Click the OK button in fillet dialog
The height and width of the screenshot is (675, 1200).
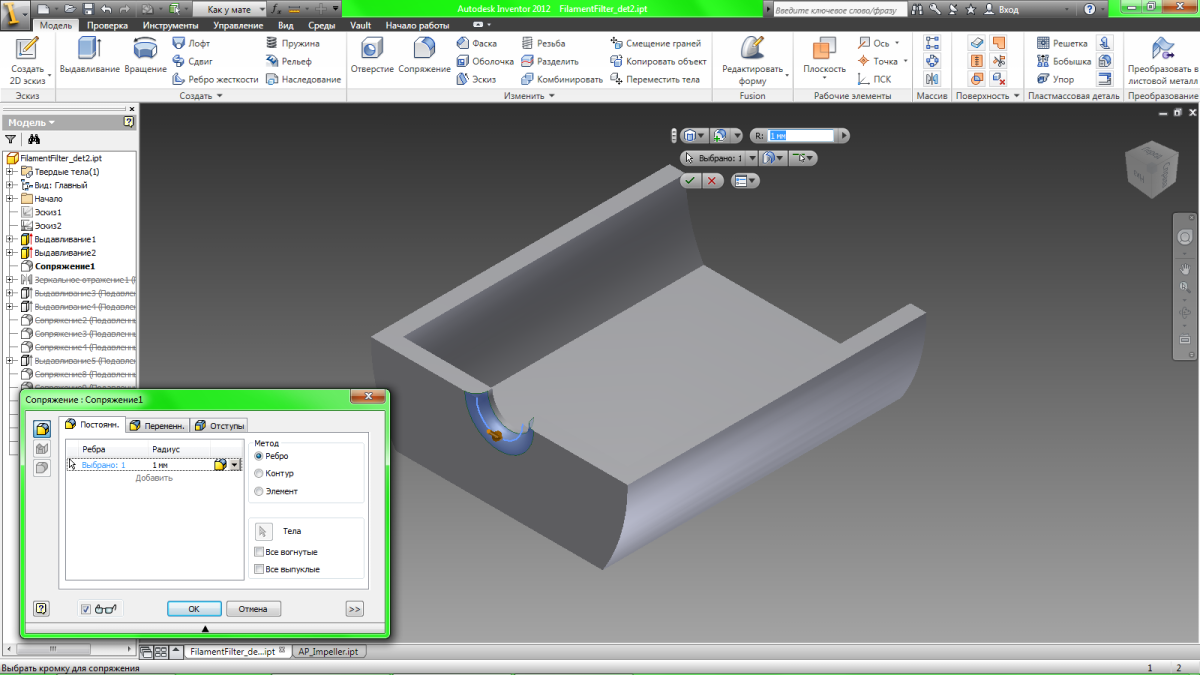point(194,608)
